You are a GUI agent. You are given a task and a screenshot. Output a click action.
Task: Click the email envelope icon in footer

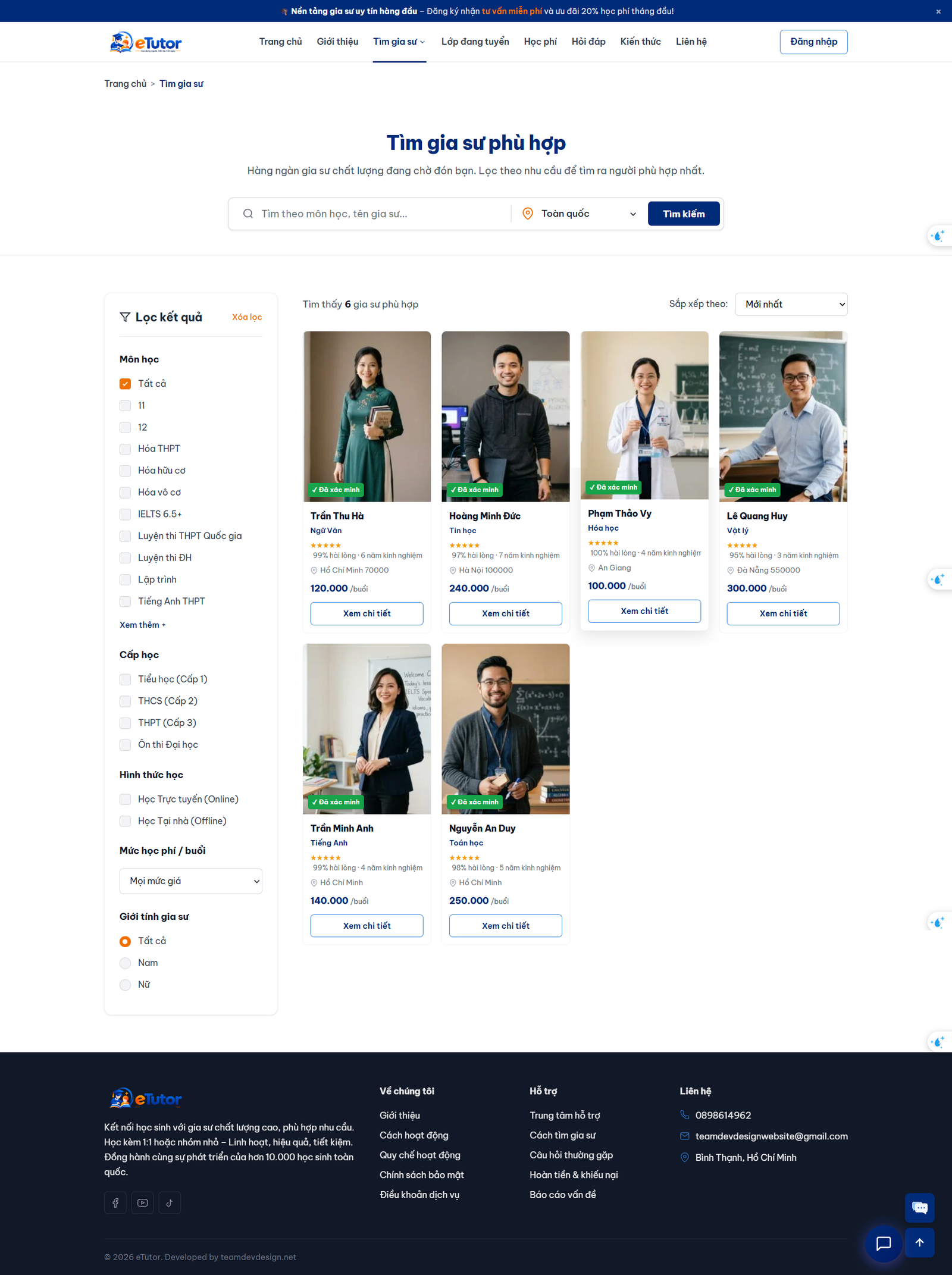(x=685, y=1136)
